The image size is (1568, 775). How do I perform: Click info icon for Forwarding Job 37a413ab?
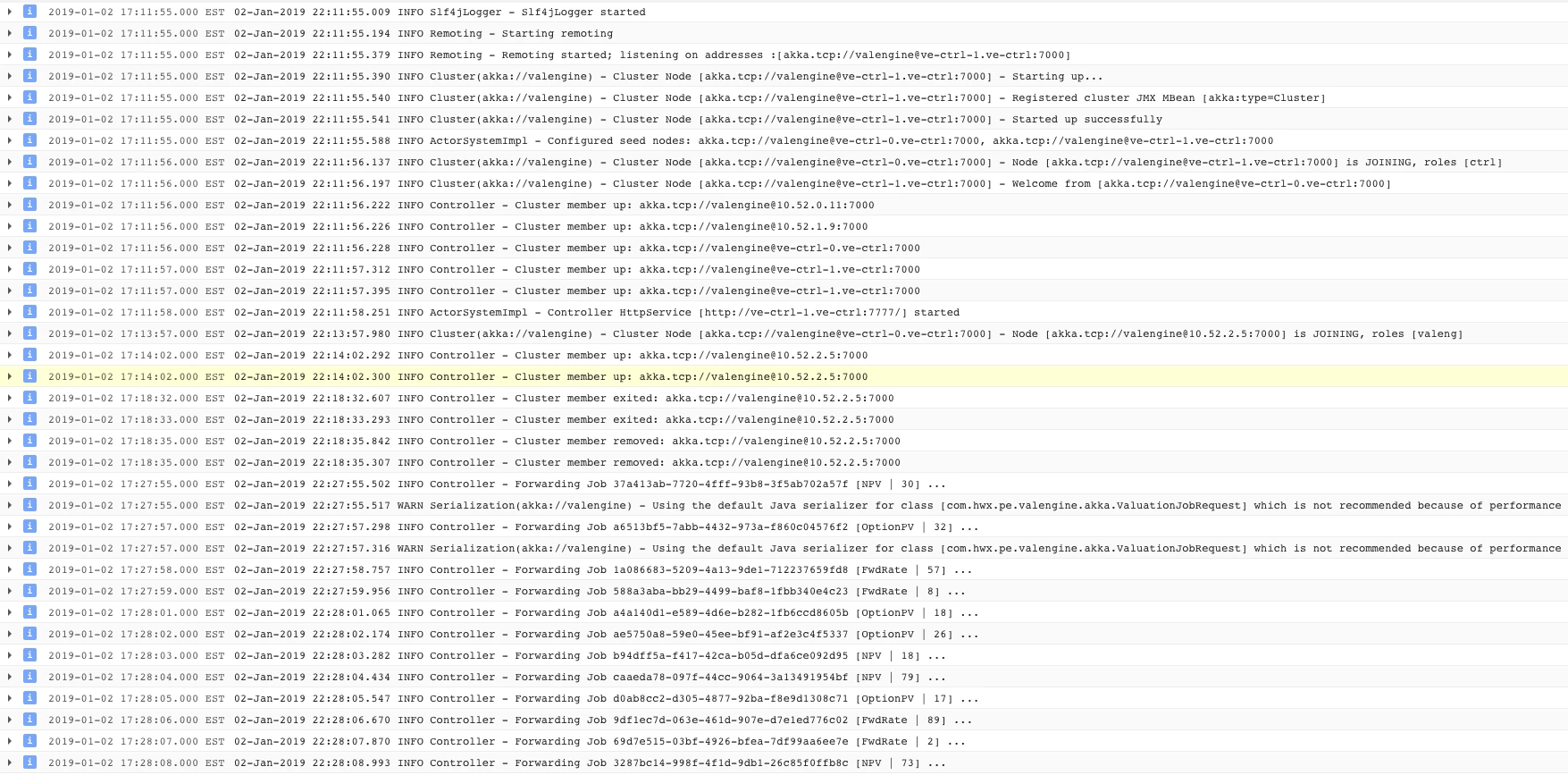(x=29, y=484)
